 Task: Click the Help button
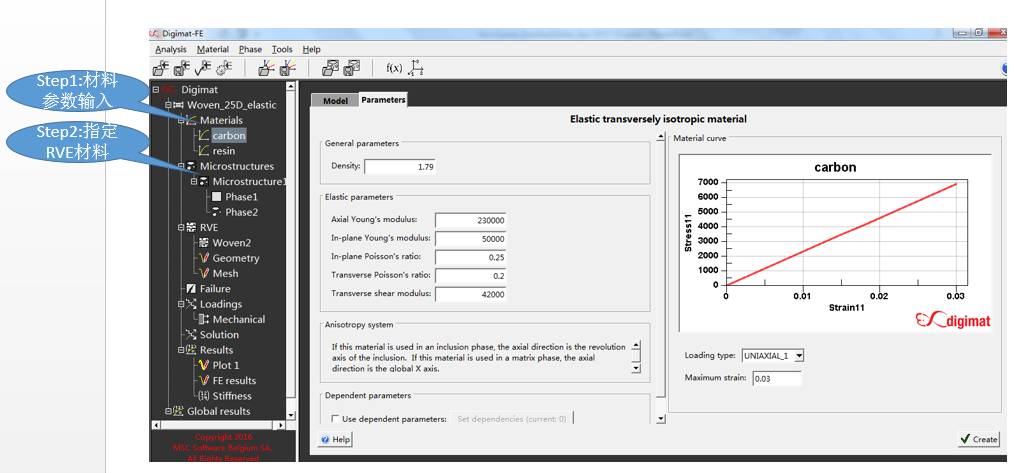point(336,439)
